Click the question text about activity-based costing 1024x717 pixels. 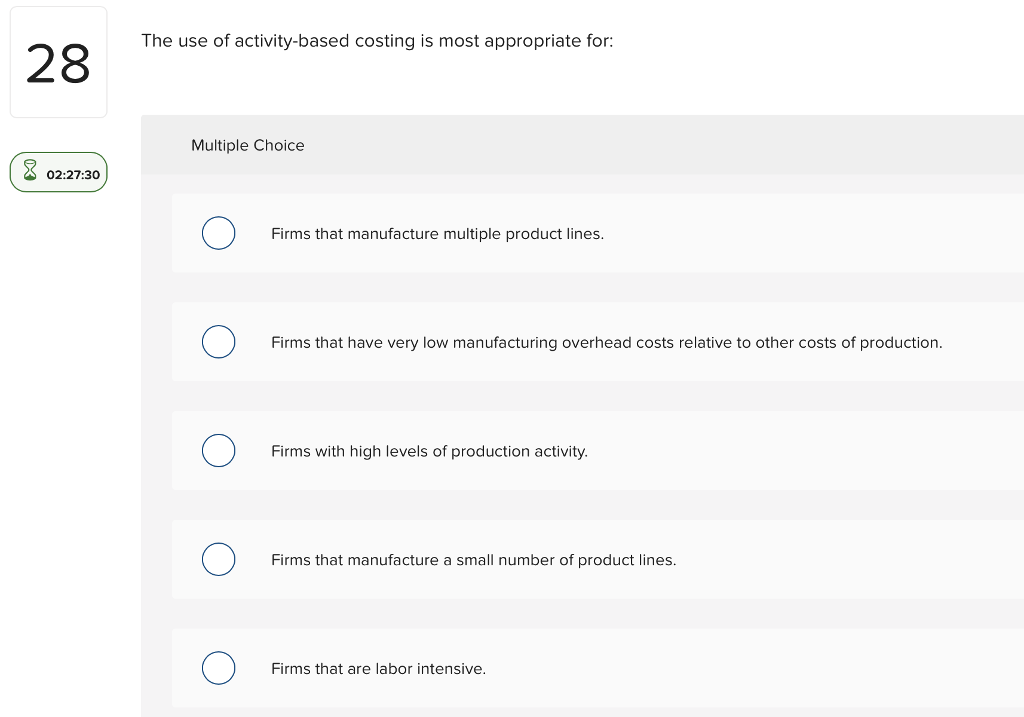377,41
